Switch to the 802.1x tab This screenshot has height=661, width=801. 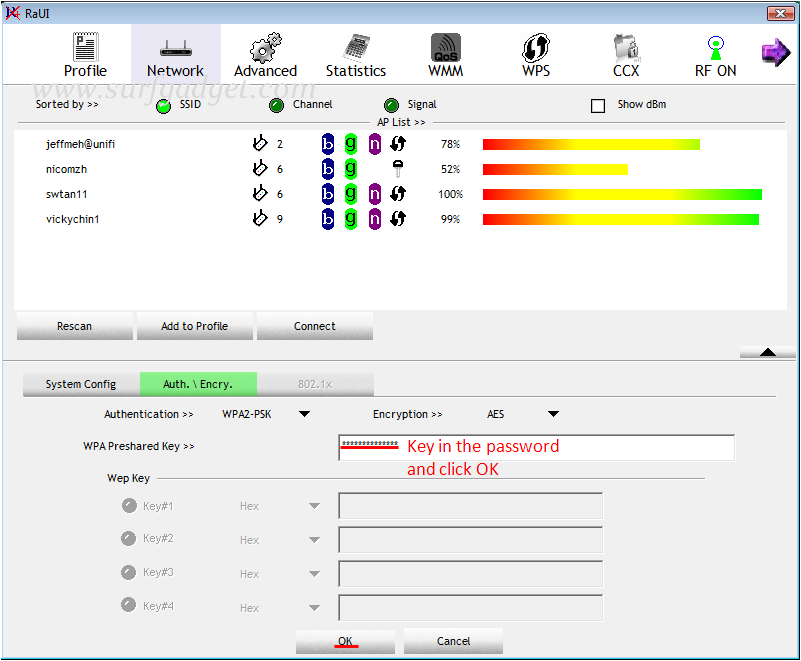pos(315,384)
